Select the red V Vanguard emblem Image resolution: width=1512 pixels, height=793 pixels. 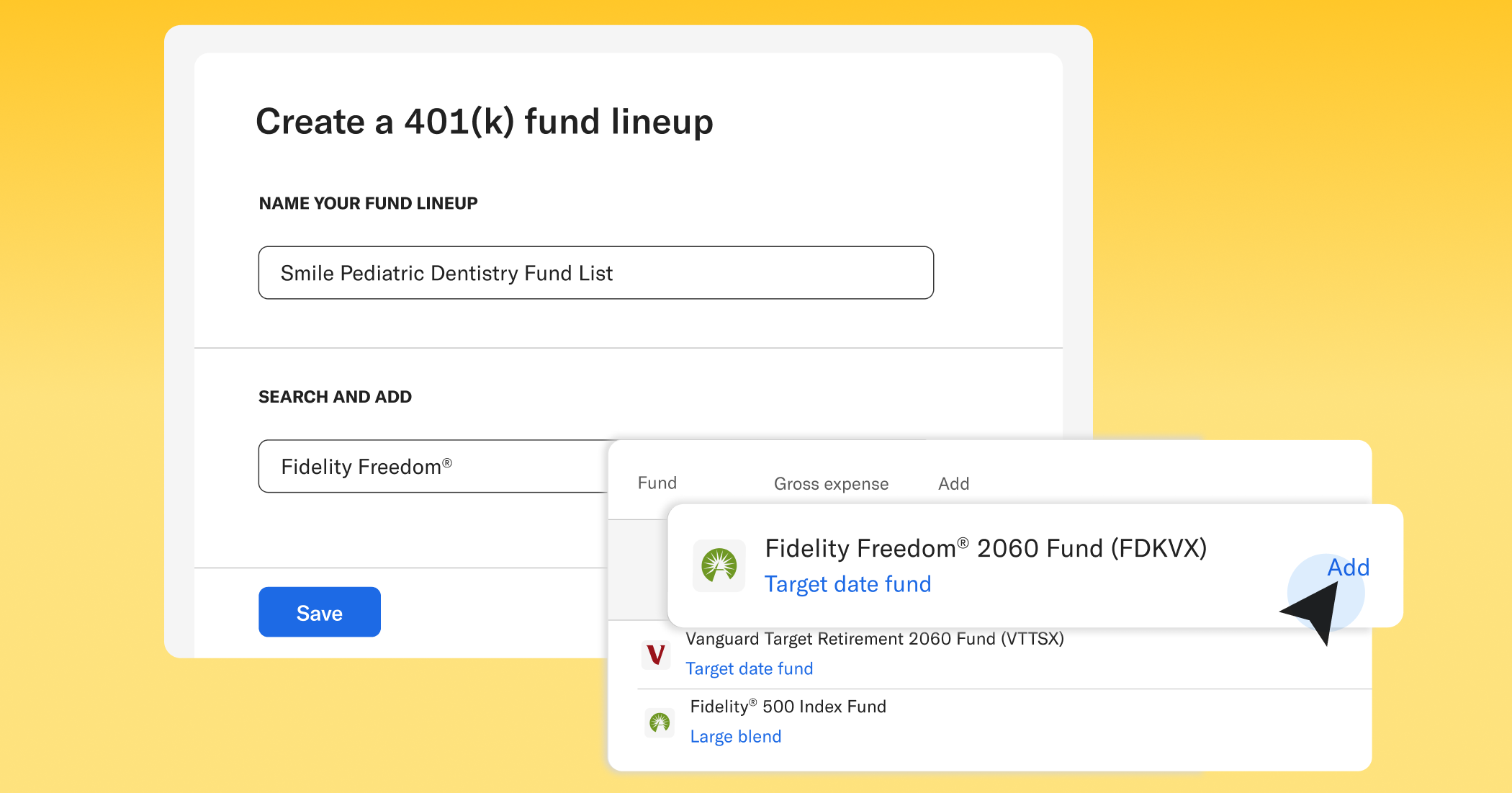pos(656,655)
